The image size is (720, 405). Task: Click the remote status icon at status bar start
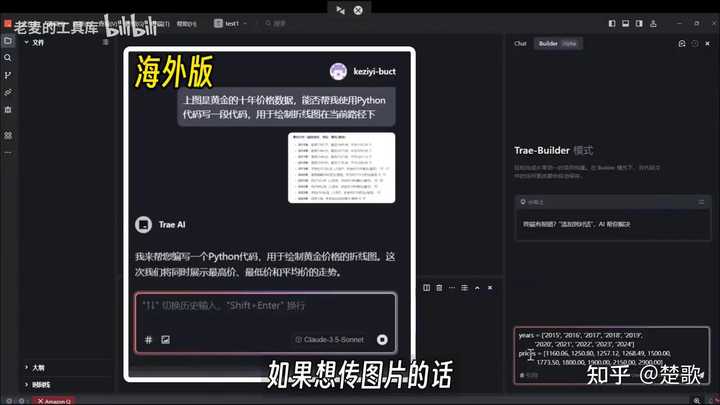(x=9, y=401)
